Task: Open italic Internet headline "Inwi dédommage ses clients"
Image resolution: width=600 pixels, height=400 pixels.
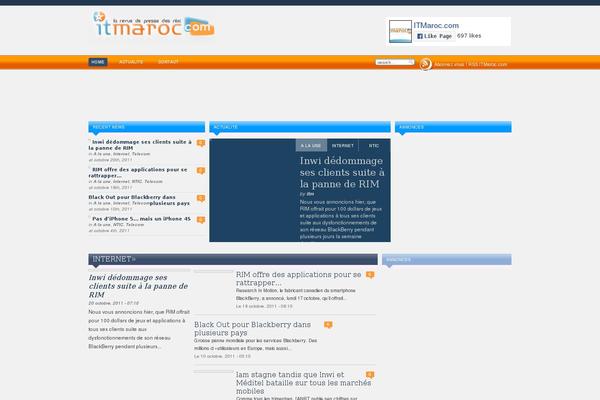Action: 138,286
